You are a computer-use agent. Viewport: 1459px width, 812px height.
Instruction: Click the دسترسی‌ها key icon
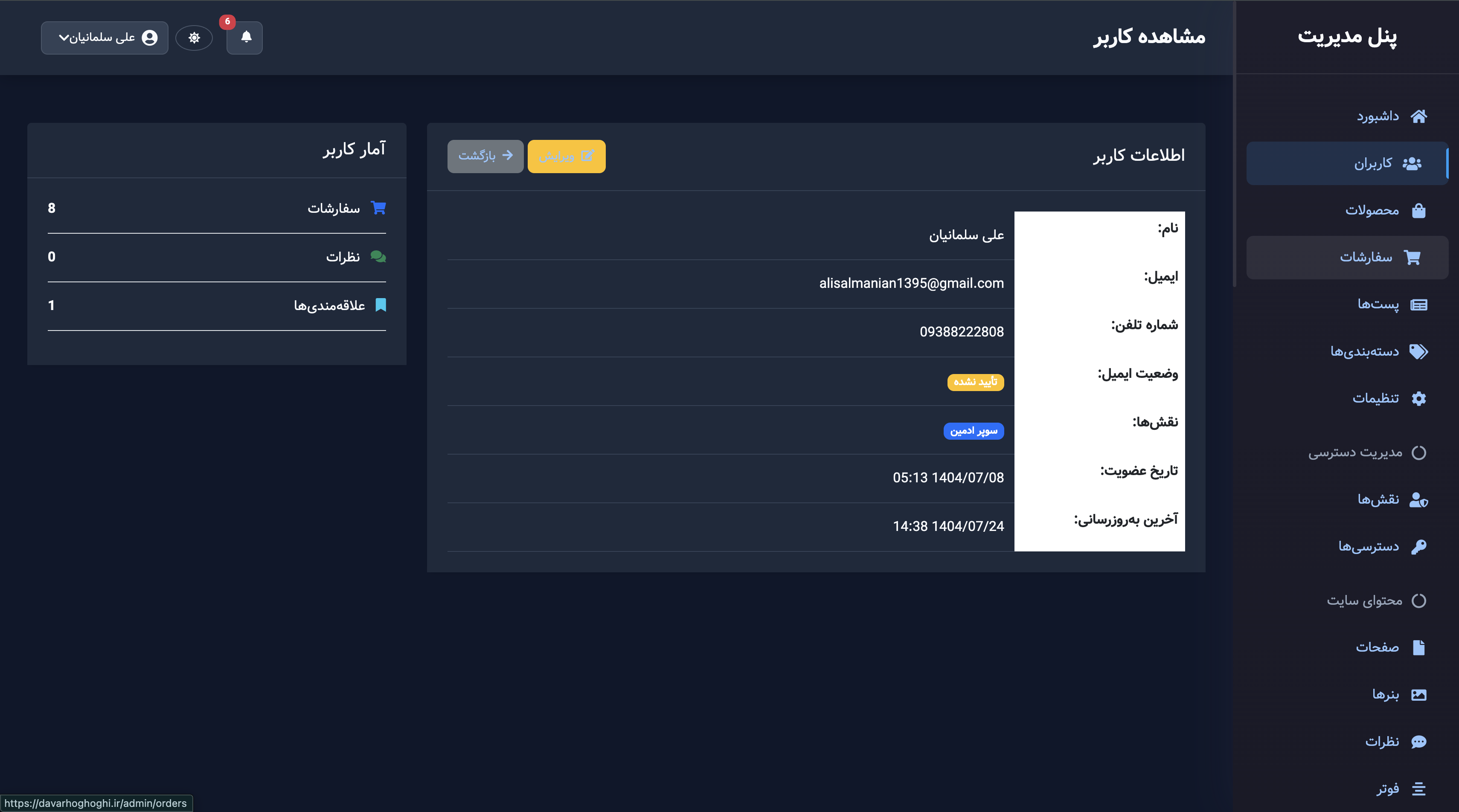point(1418,546)
